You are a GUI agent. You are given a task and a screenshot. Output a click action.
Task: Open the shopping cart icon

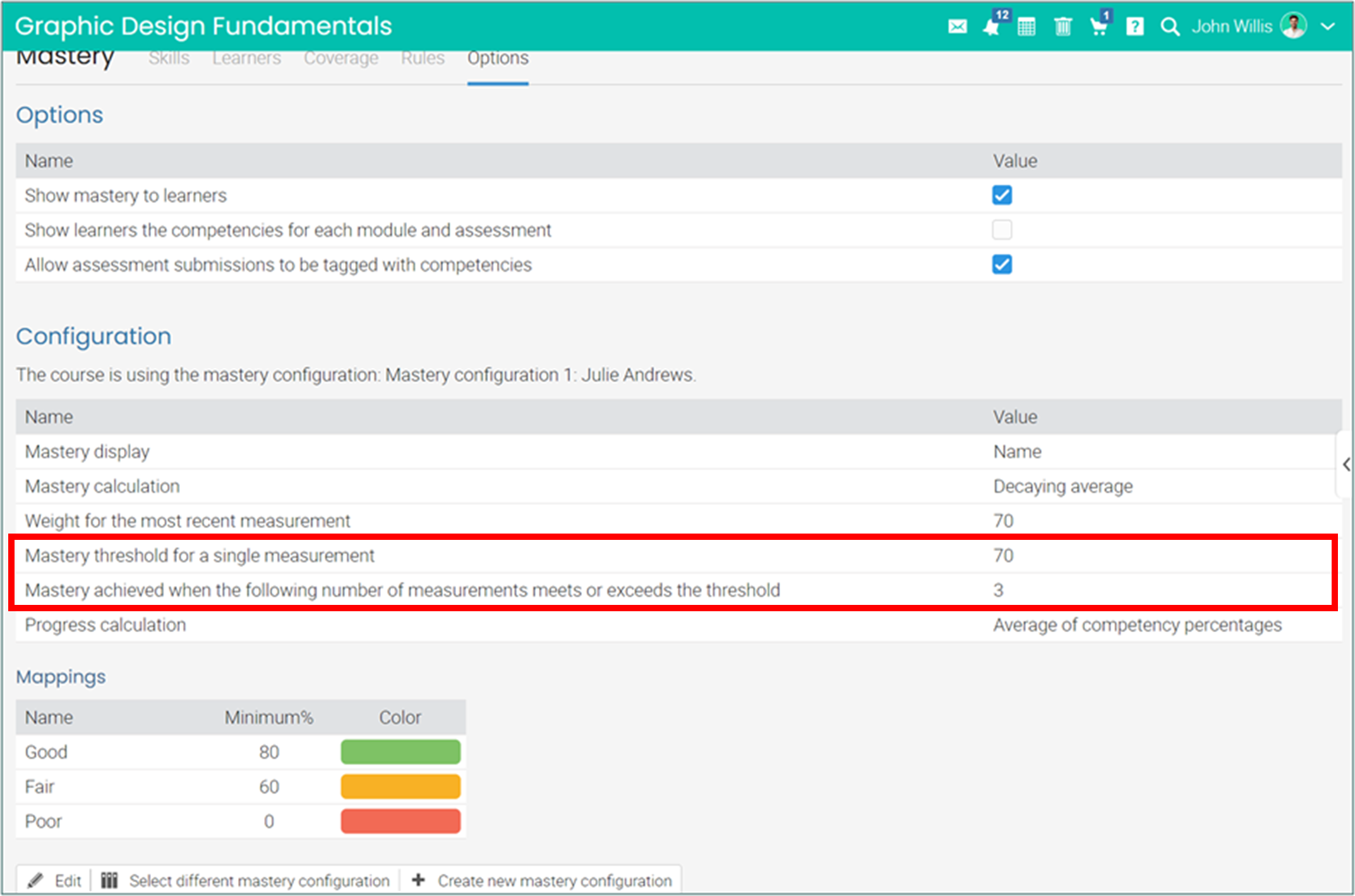pos(1099,27)
